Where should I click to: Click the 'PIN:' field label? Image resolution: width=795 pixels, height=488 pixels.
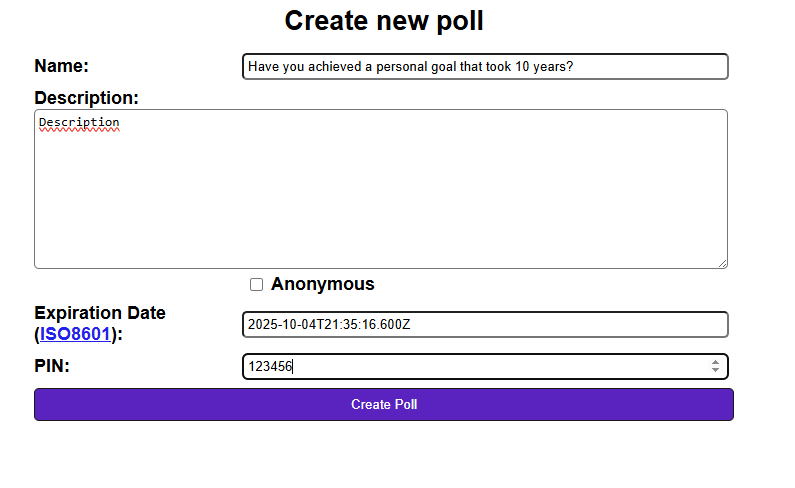tap(52, 366)
